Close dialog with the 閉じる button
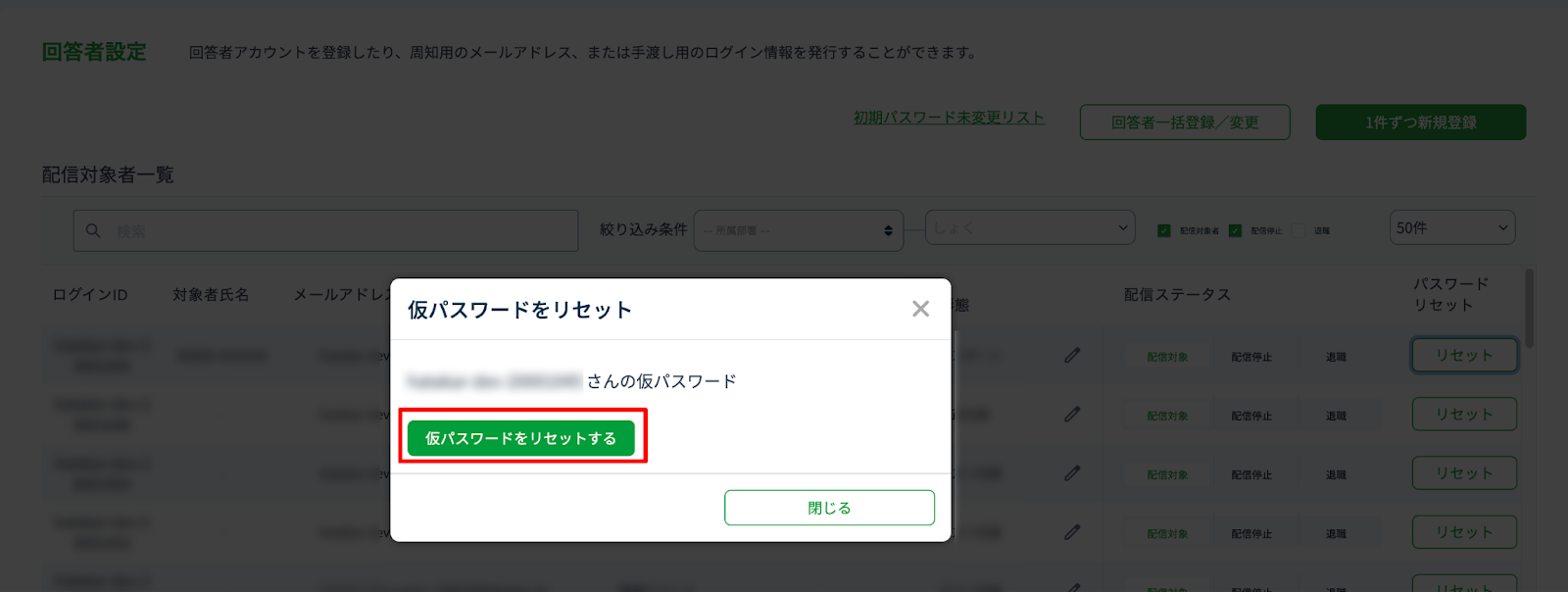The width and height of the screenshot is (1568, 592). (x=829, y=508)
